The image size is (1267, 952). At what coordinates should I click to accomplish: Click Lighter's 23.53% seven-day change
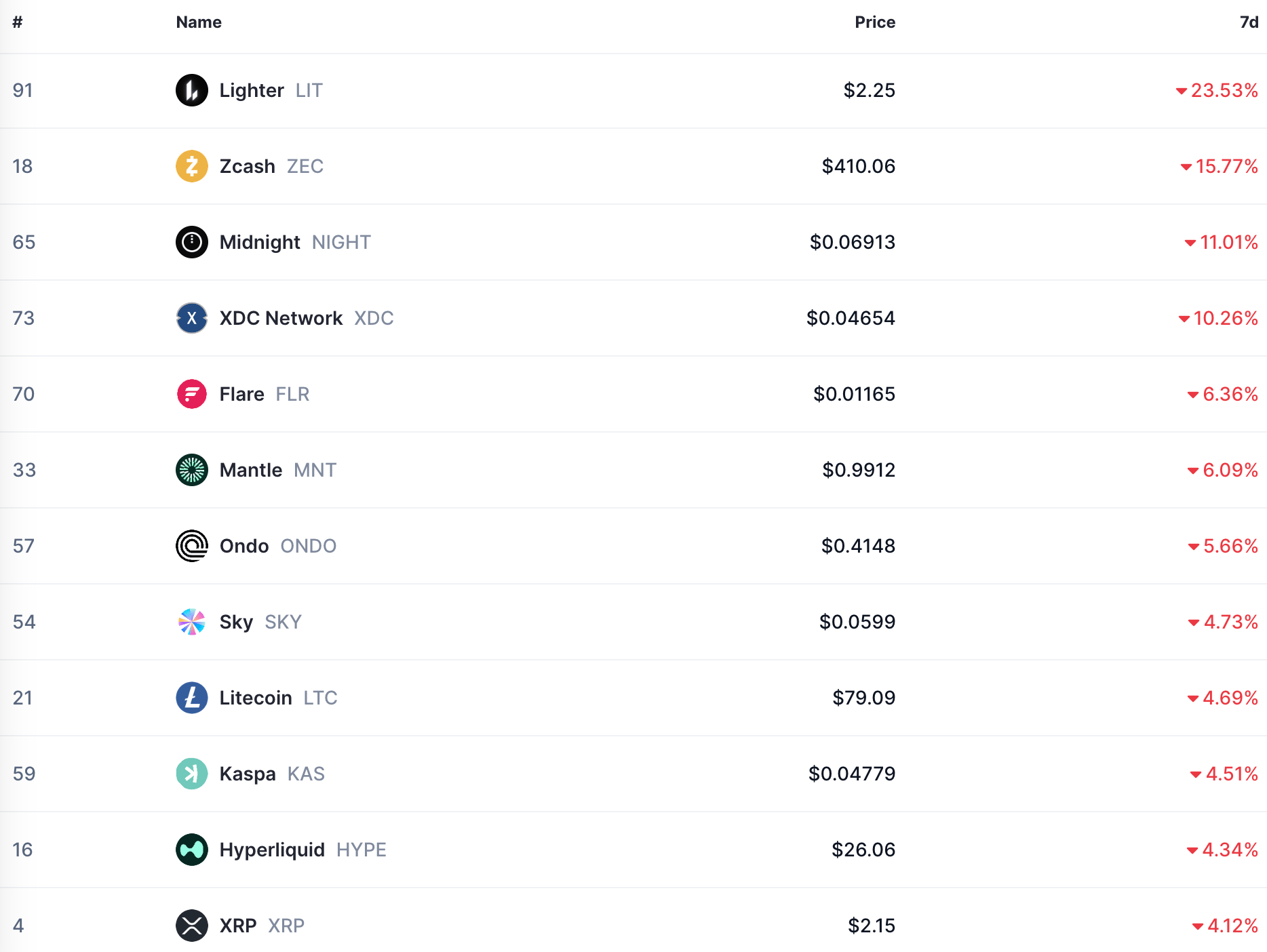[x=1224, y=90]
